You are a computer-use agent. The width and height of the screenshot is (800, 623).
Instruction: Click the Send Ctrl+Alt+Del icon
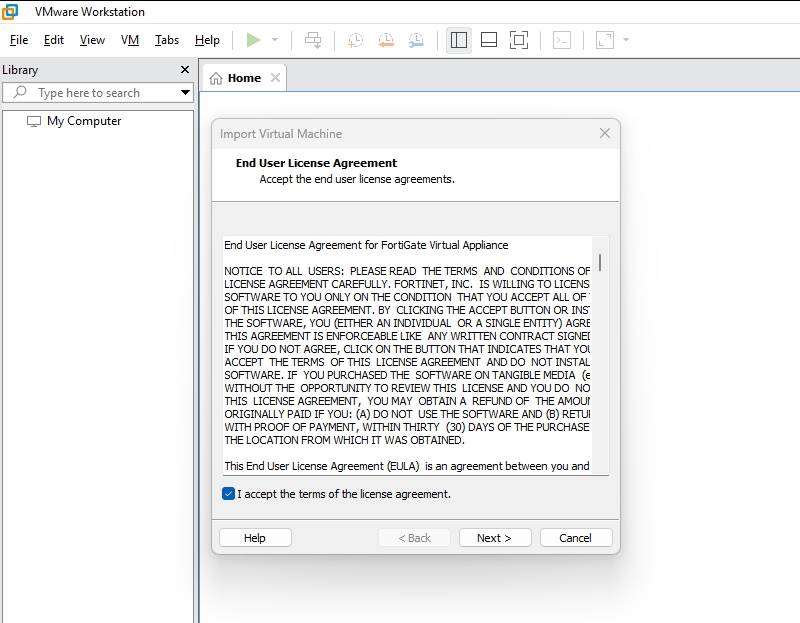click(312, 40)
